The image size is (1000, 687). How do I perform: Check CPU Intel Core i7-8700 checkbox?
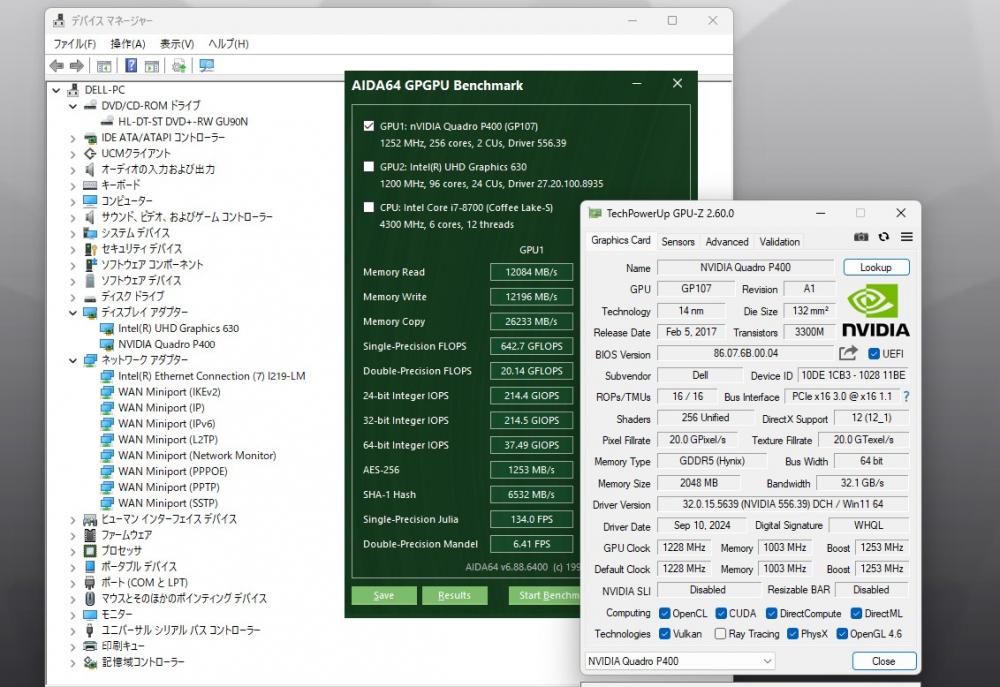click(369, 207)
